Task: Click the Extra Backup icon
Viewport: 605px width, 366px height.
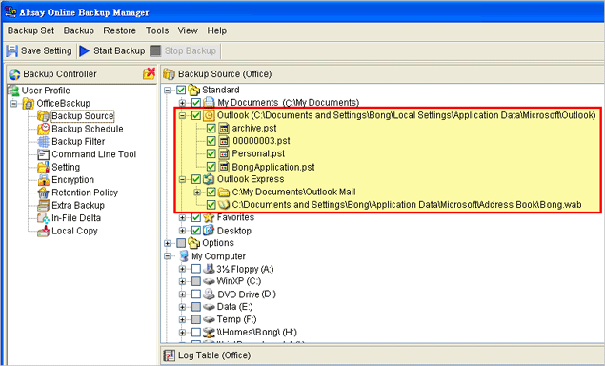Action: 43,205
